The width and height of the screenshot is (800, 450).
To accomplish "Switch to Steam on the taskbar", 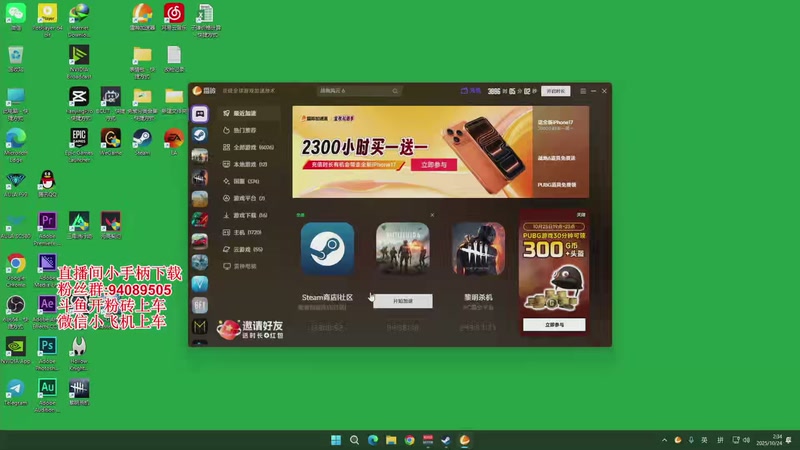I will [x=446, y=440].
